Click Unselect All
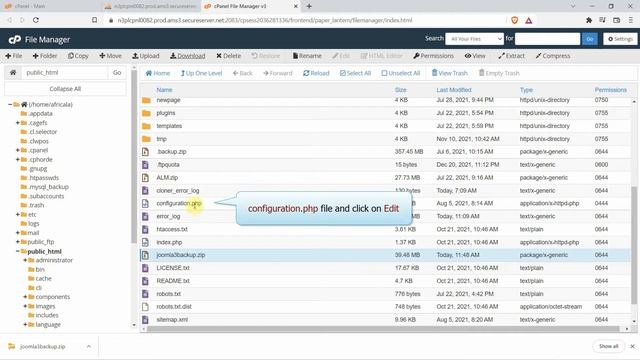The image size is (640, 360). coord(400,73)
